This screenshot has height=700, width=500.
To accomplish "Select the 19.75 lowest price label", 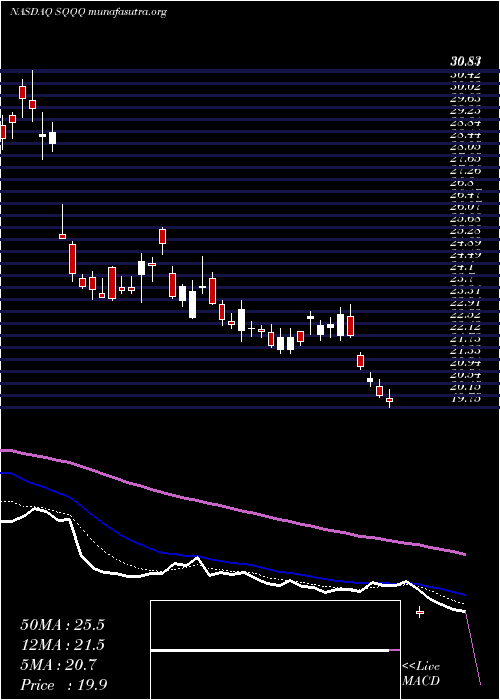I will pos(465,400).
